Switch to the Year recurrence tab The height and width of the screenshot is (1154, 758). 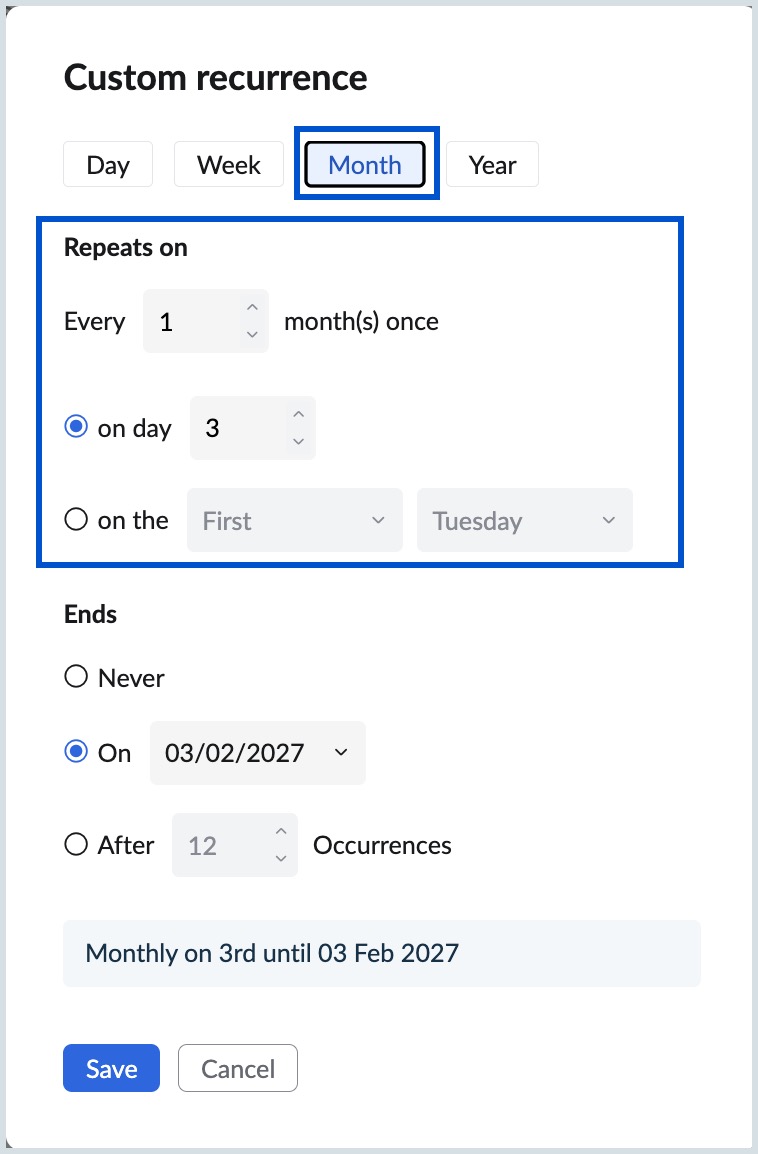click(492, 163)
